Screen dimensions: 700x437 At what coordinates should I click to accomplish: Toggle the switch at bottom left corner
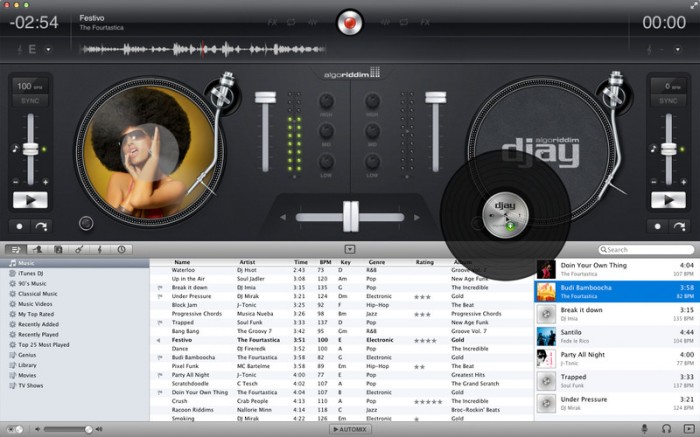click(x=15, y=429)
